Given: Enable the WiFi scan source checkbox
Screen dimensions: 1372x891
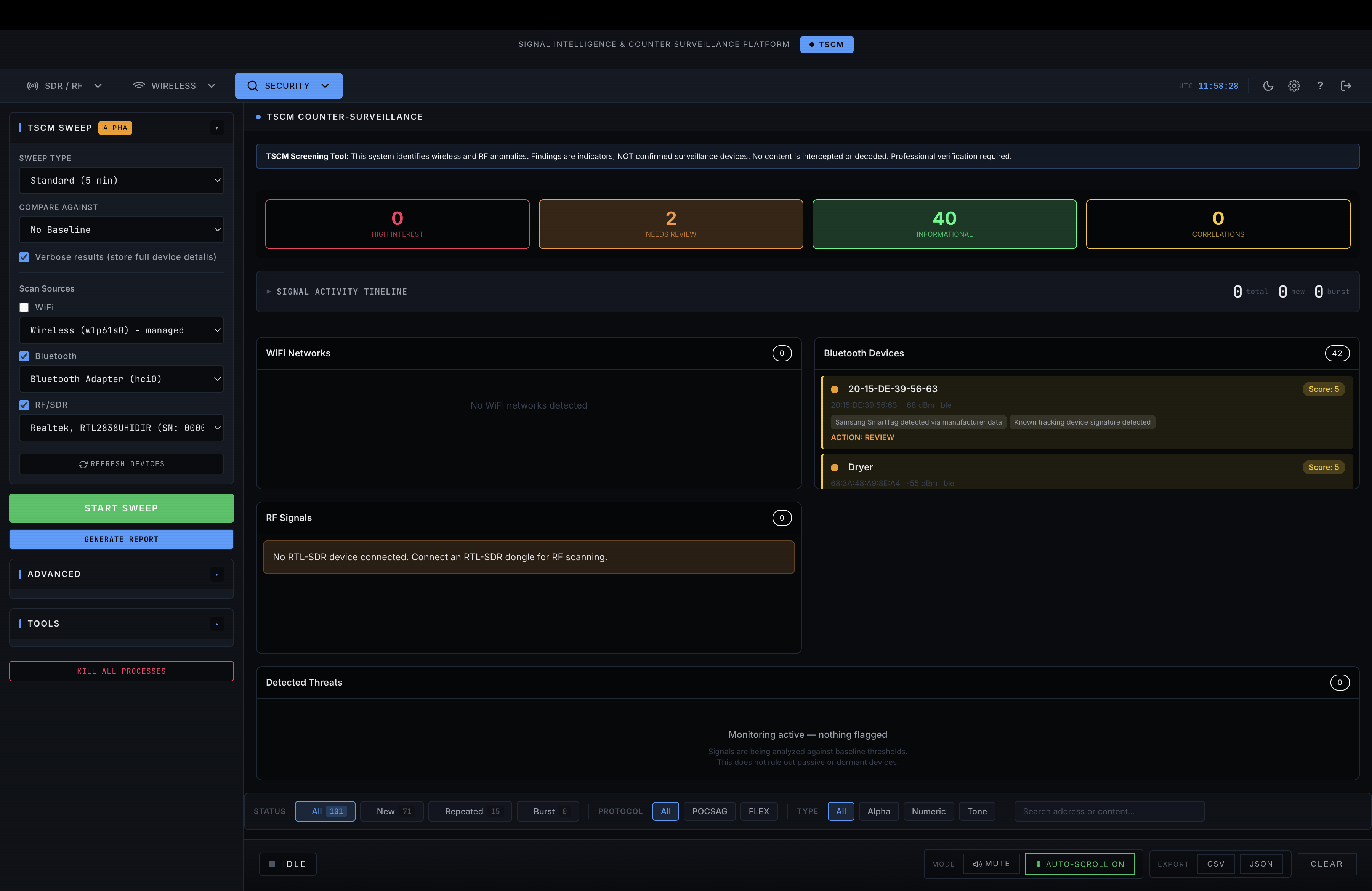Looking at the screenshot, I should click(x=24, y=308).
